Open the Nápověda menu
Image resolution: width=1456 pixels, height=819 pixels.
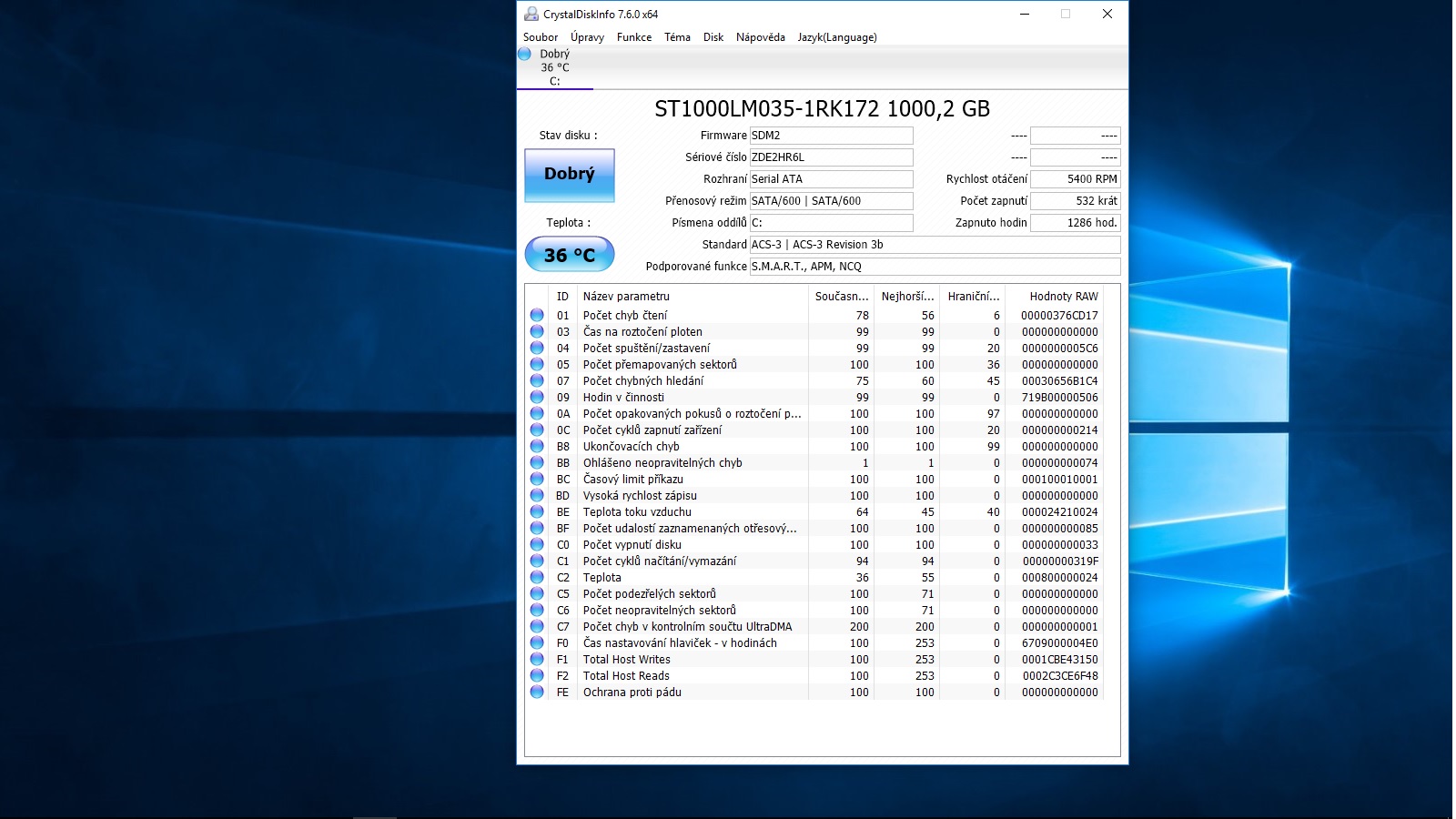[x=760, y=37]
